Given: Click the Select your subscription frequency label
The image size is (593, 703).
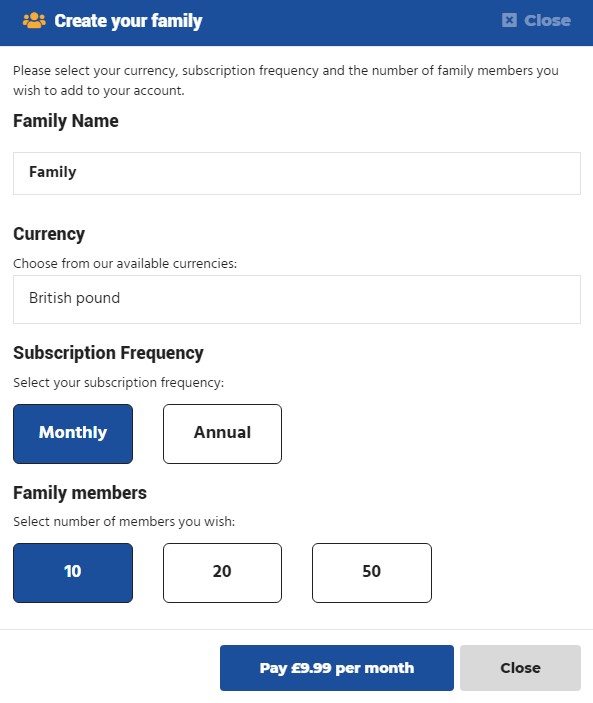Looking at the screenshot, I should tap(118, 382).
